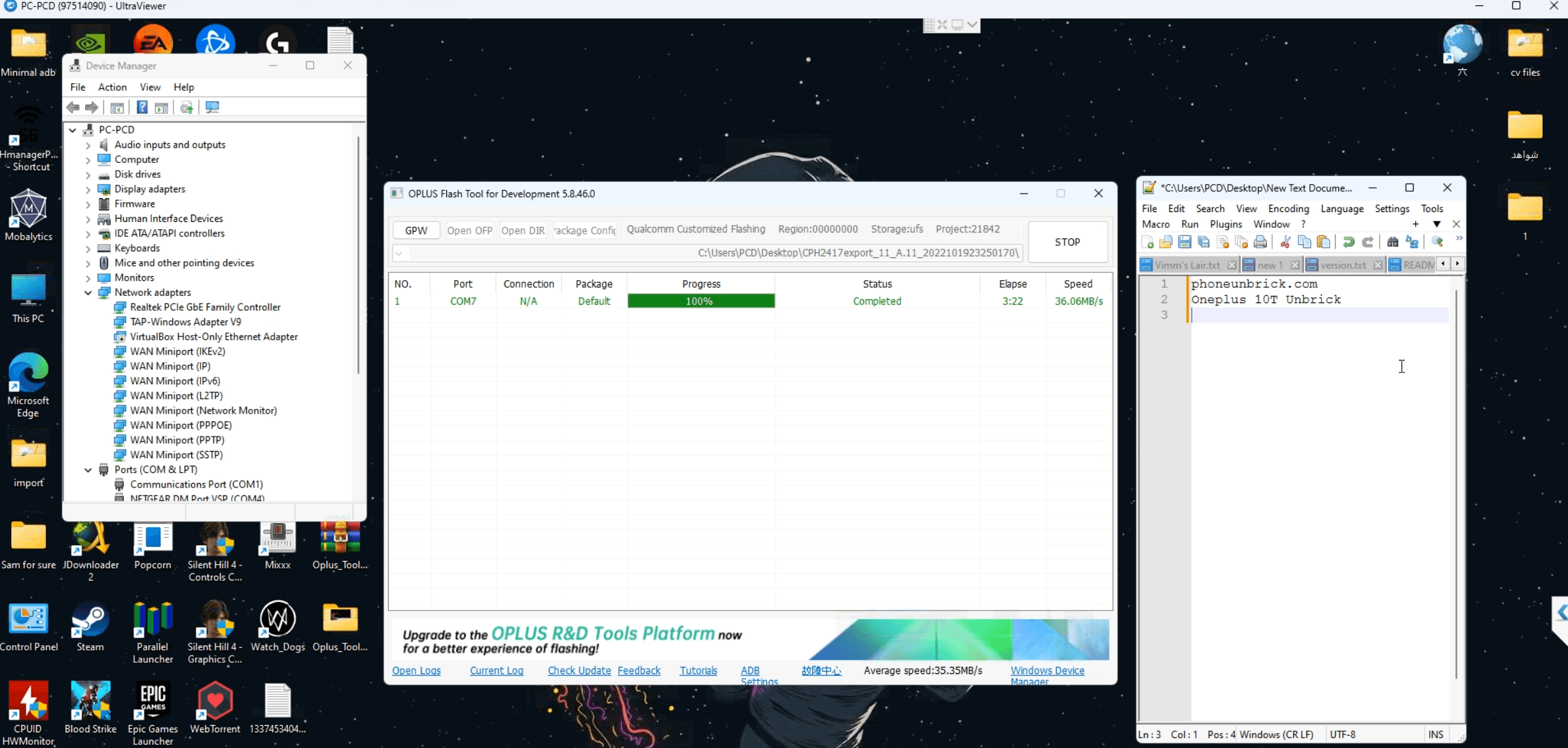Click line 3 in Notepad++ editor
Screen dimensions: 1568x748
click(x=1320, y=315)
